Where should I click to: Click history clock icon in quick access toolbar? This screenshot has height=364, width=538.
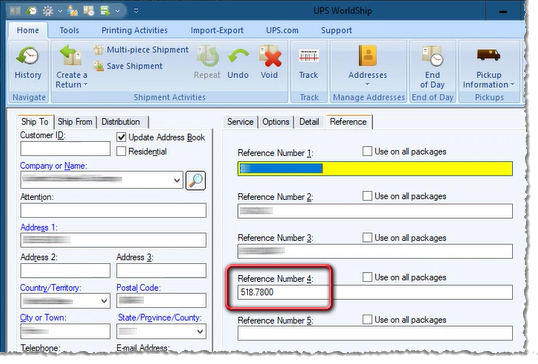pyautogui.click(x=31, y=11)
